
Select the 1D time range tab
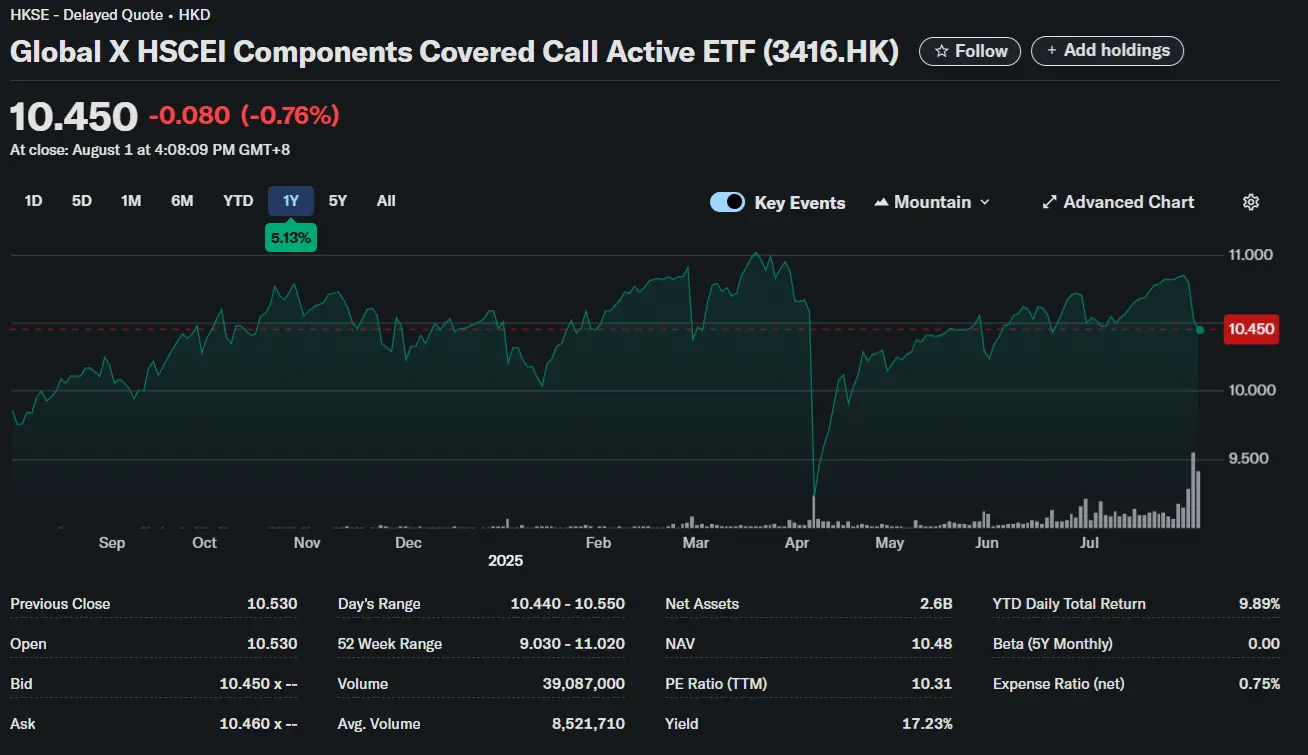click(33, 201)
